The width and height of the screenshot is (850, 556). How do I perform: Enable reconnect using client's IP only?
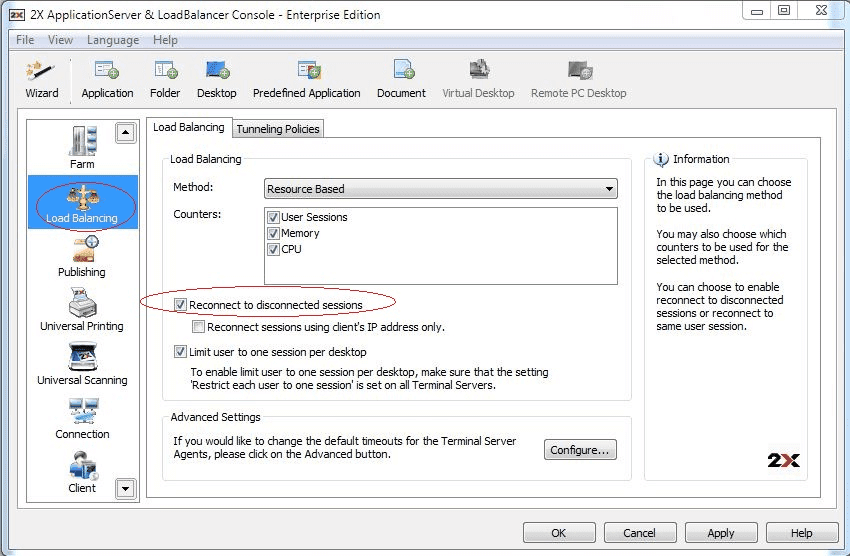[198, 327]
